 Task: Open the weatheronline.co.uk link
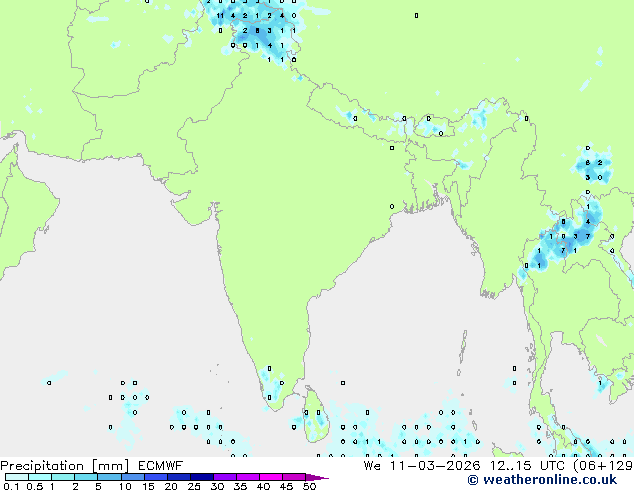pyautogui.click(x=542, y=480)
